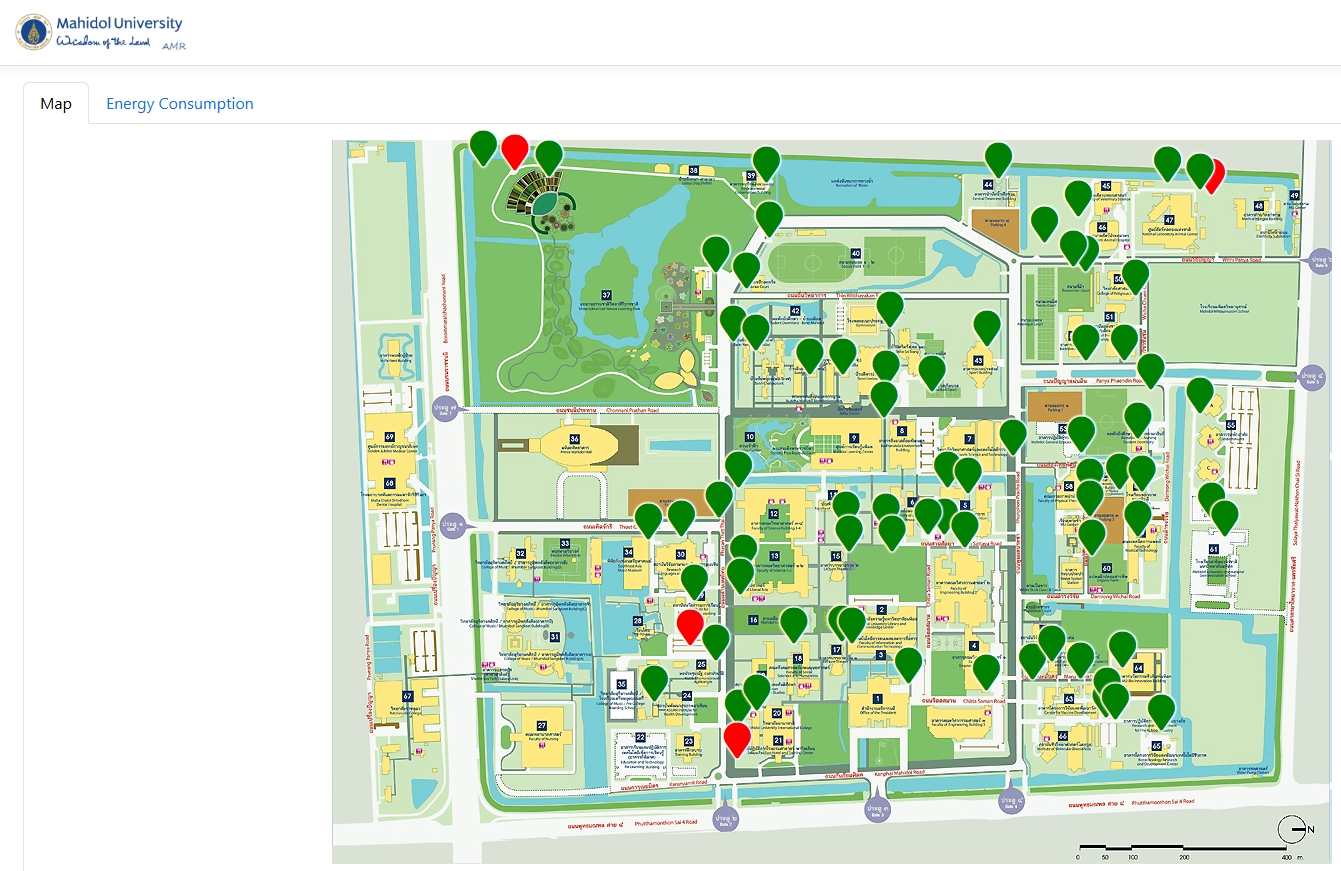This screenshot has width=1341, height=871.
Task: Click red marker beside building 21
Action: 737,738
